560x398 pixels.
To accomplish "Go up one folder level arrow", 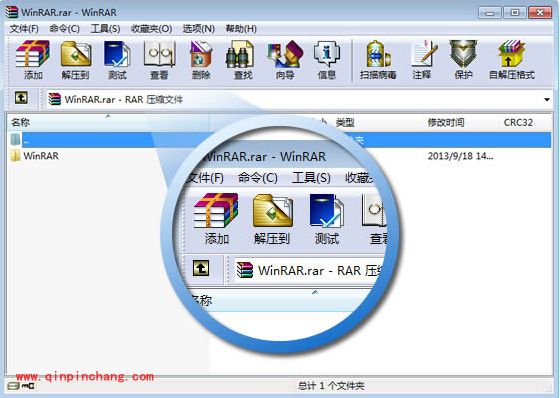I will click(21, 98).
